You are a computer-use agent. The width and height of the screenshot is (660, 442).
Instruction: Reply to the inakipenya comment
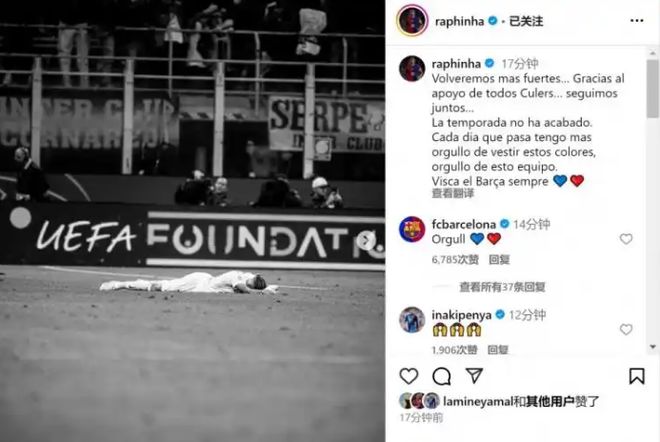click(498, 350)
